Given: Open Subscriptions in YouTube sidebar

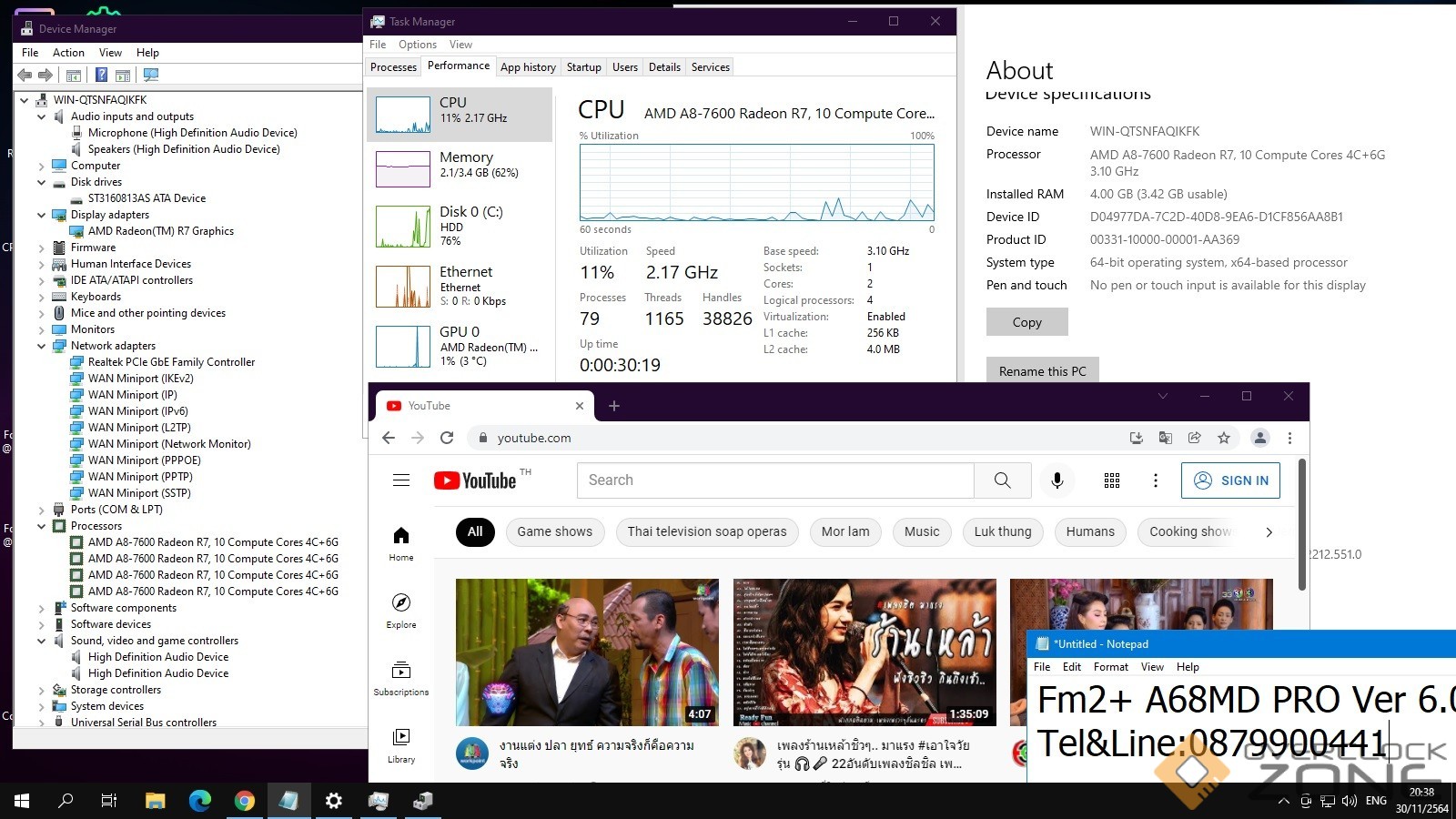Looking at the screenshot, I should click(x=401, y=678).
